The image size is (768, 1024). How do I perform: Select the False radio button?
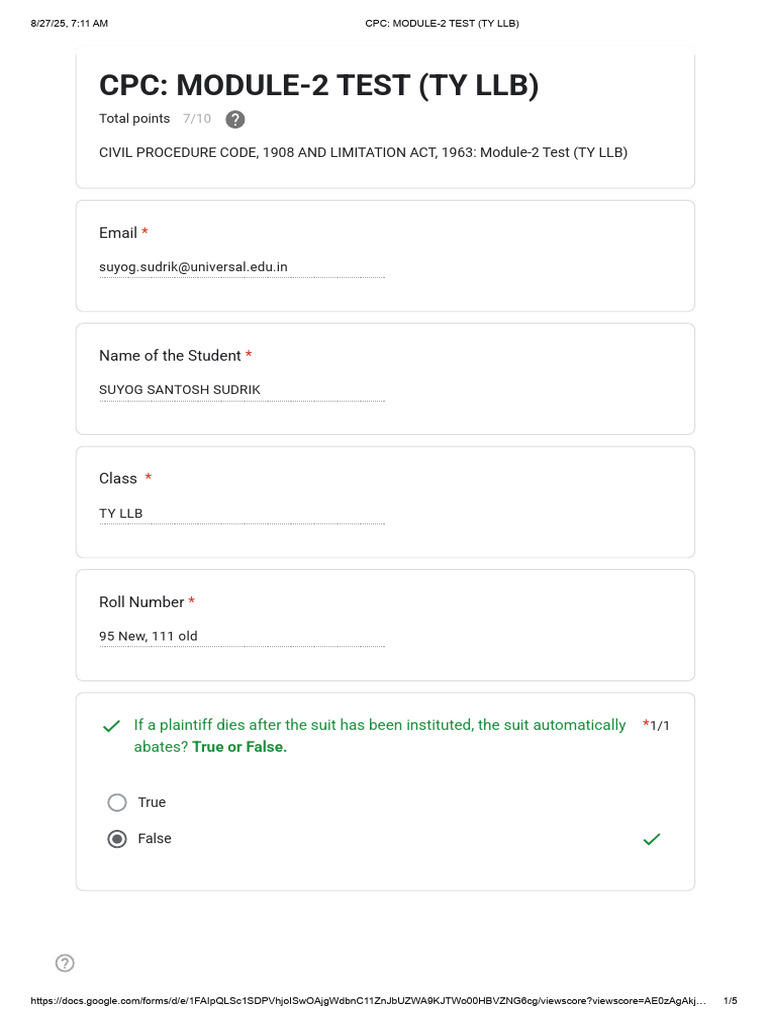coord(117,839)
